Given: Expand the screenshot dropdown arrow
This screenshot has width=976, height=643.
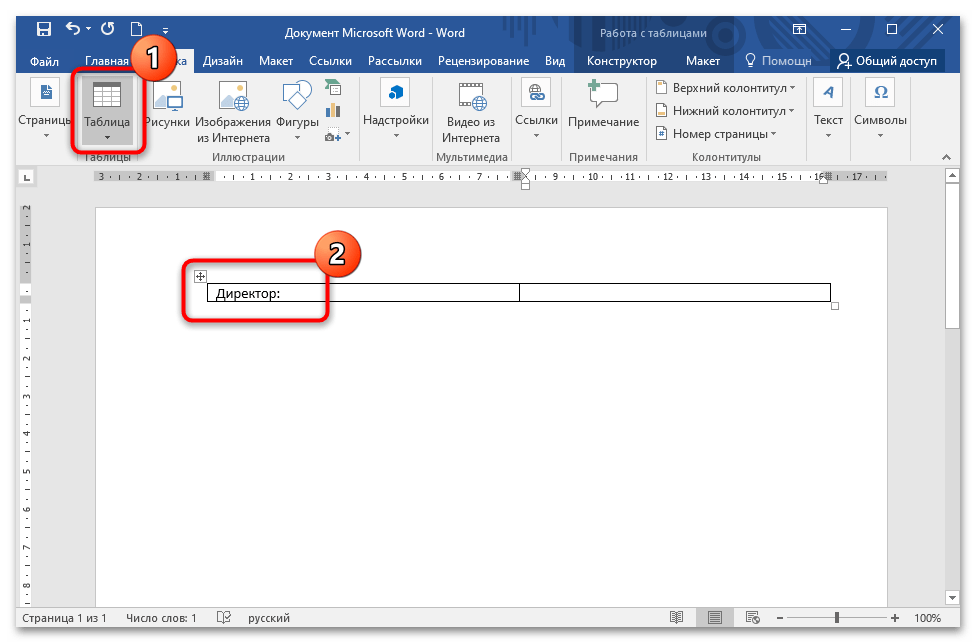Looking at the screenshot, I should pos(347,134).
